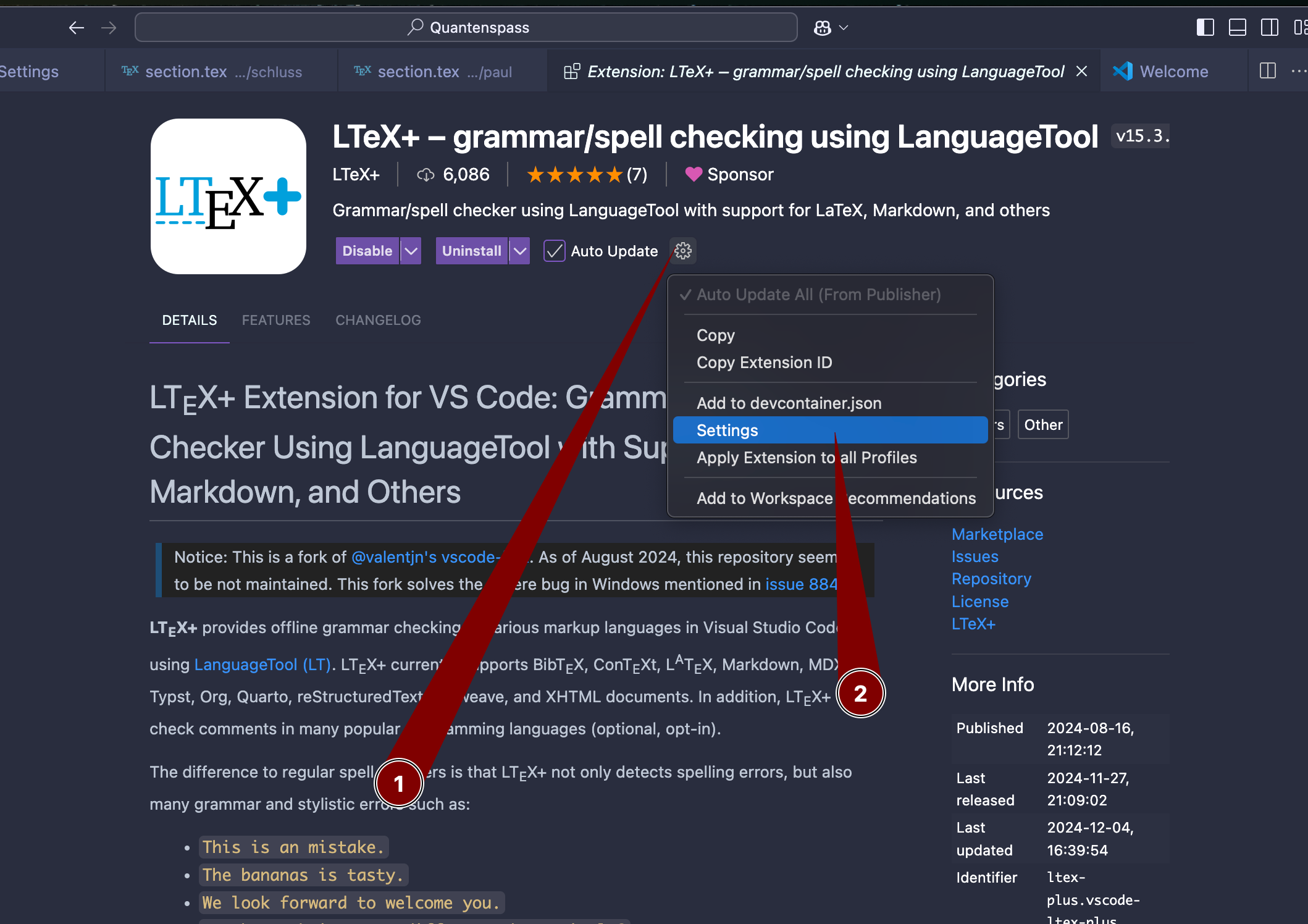Click the Sponsor heart icon

(694, 174)
